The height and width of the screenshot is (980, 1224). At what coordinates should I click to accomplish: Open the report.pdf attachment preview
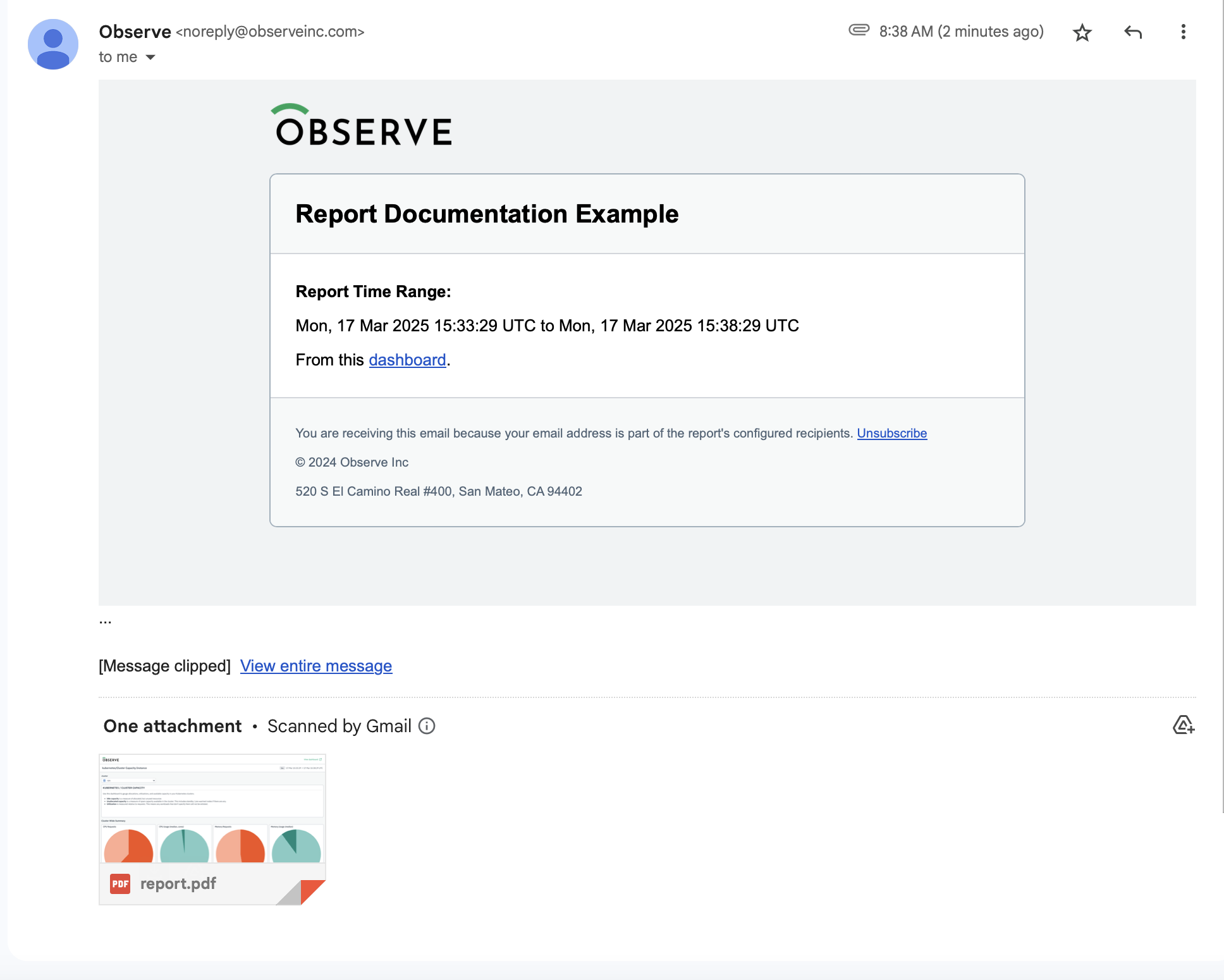(x=212, y=809)
